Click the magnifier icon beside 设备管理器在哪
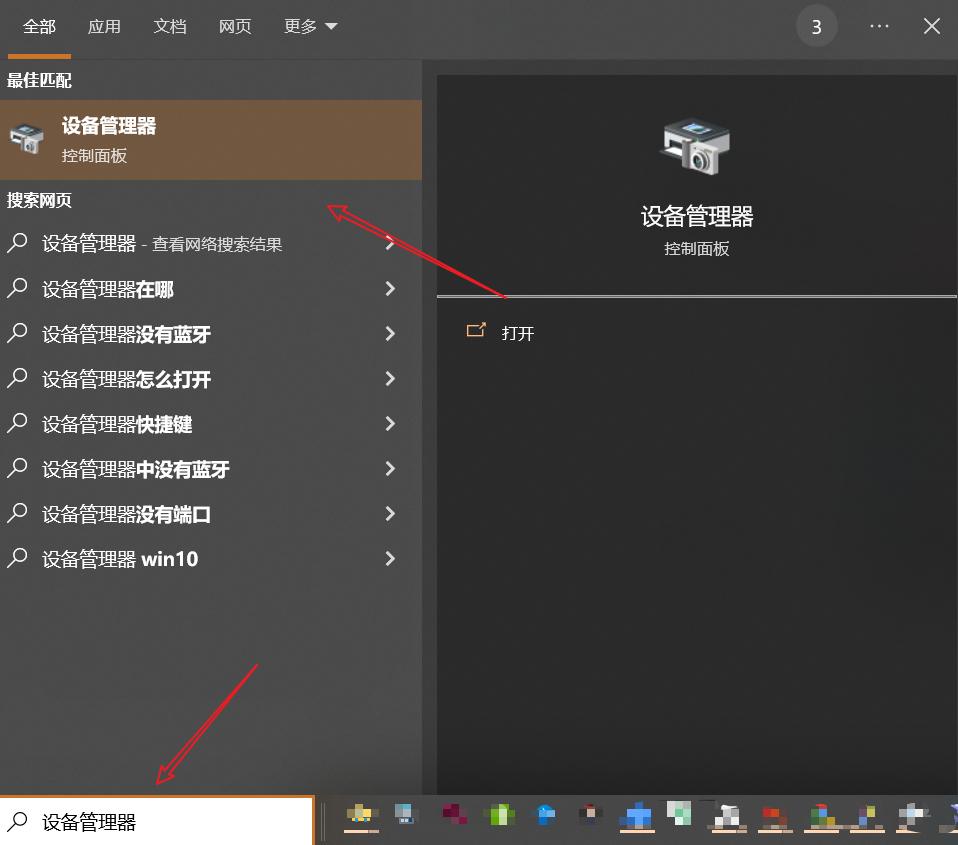The width and height of the screenshot is (958, 845). (17, 289)
